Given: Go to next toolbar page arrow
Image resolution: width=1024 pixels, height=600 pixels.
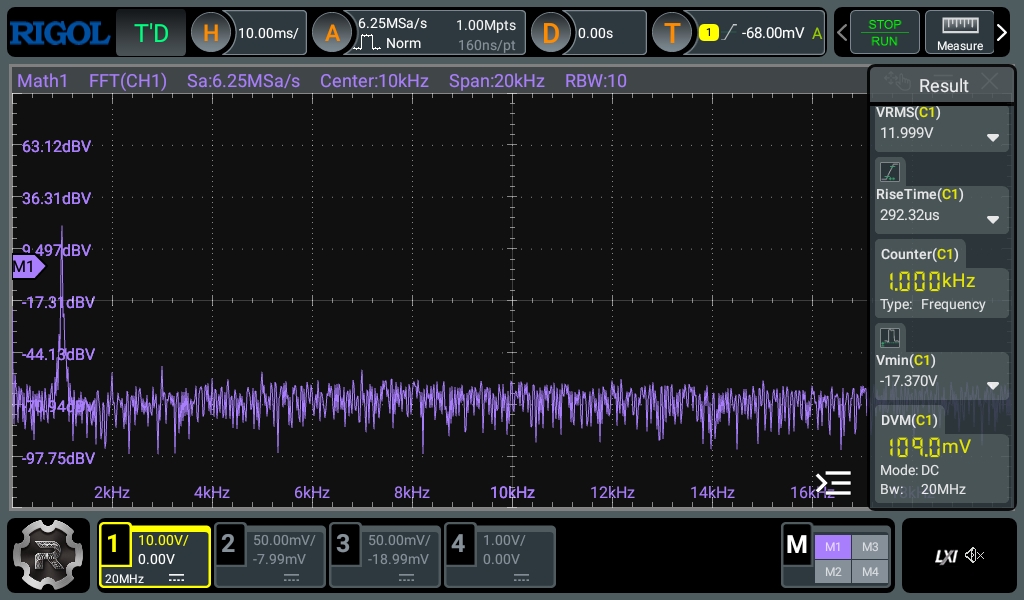Looking at the screenshot, I should (x=1002, y=32).
